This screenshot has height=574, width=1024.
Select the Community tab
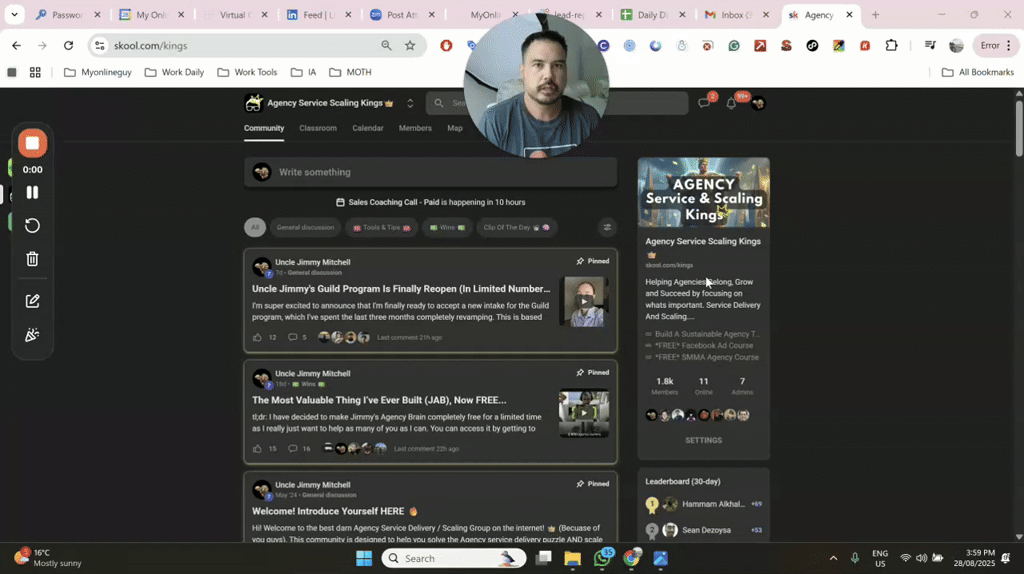pos(264,128)
